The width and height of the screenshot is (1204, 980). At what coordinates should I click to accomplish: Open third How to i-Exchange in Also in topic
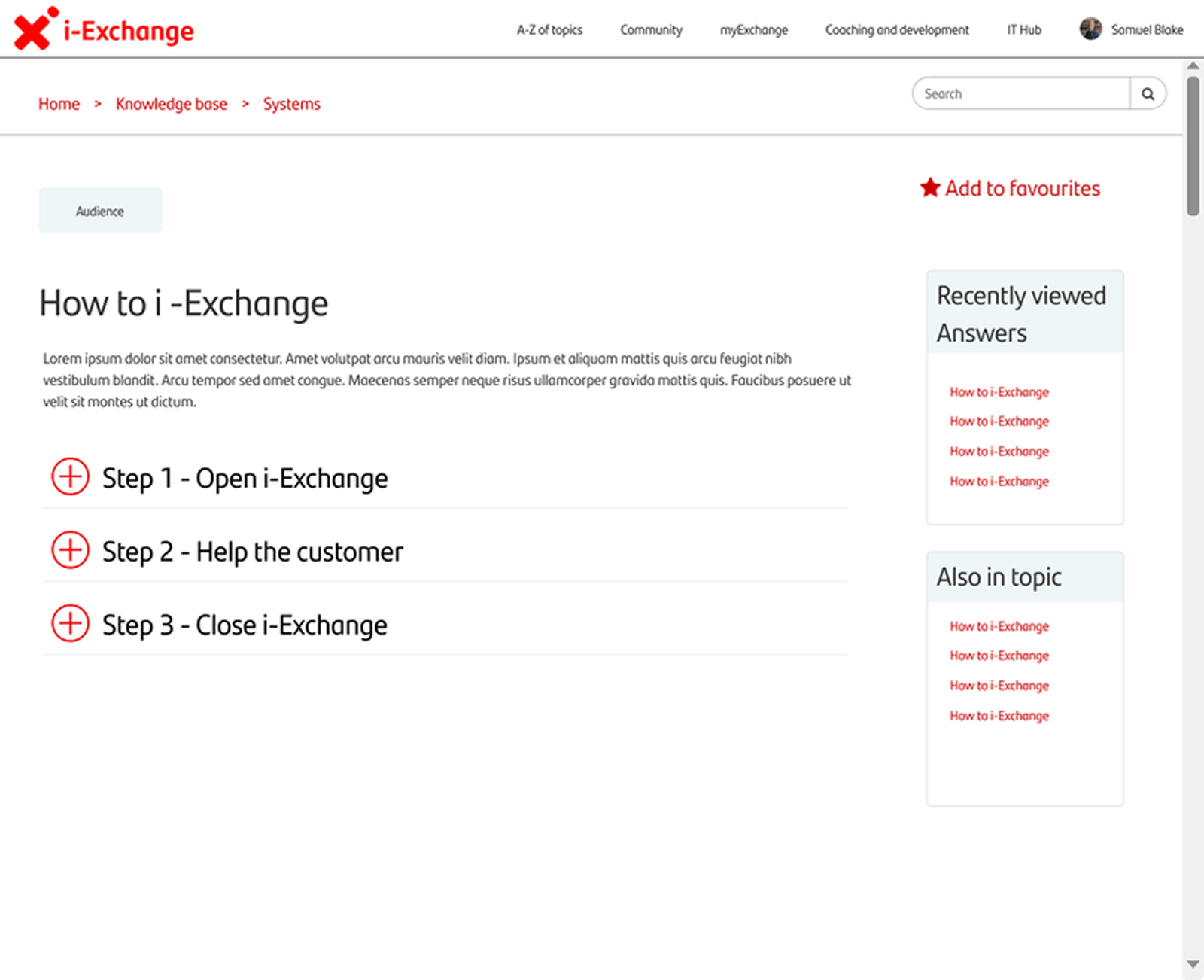[x=999, y=686]
